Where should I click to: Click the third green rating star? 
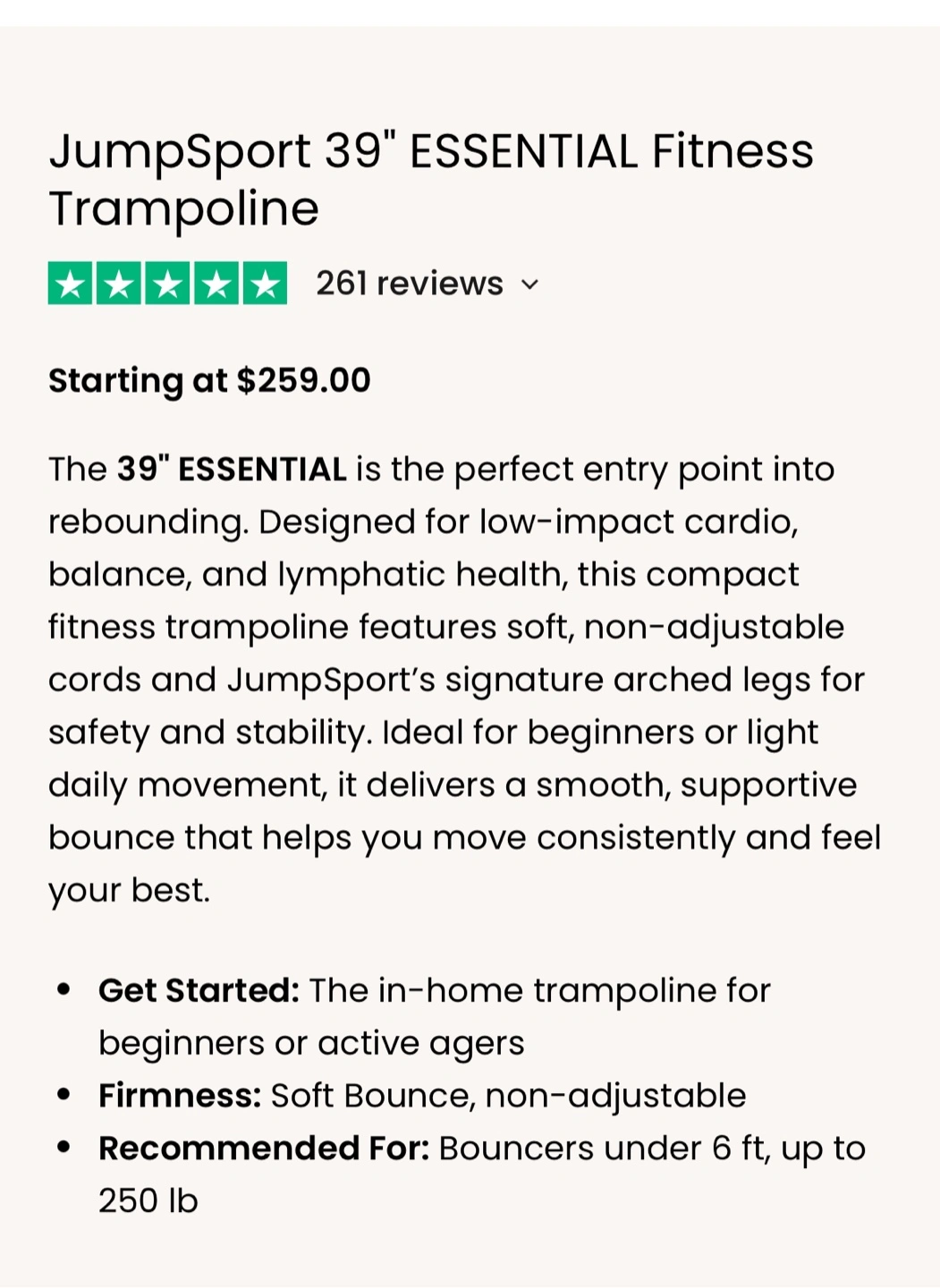pyautogui.click(x=167, y=284)
